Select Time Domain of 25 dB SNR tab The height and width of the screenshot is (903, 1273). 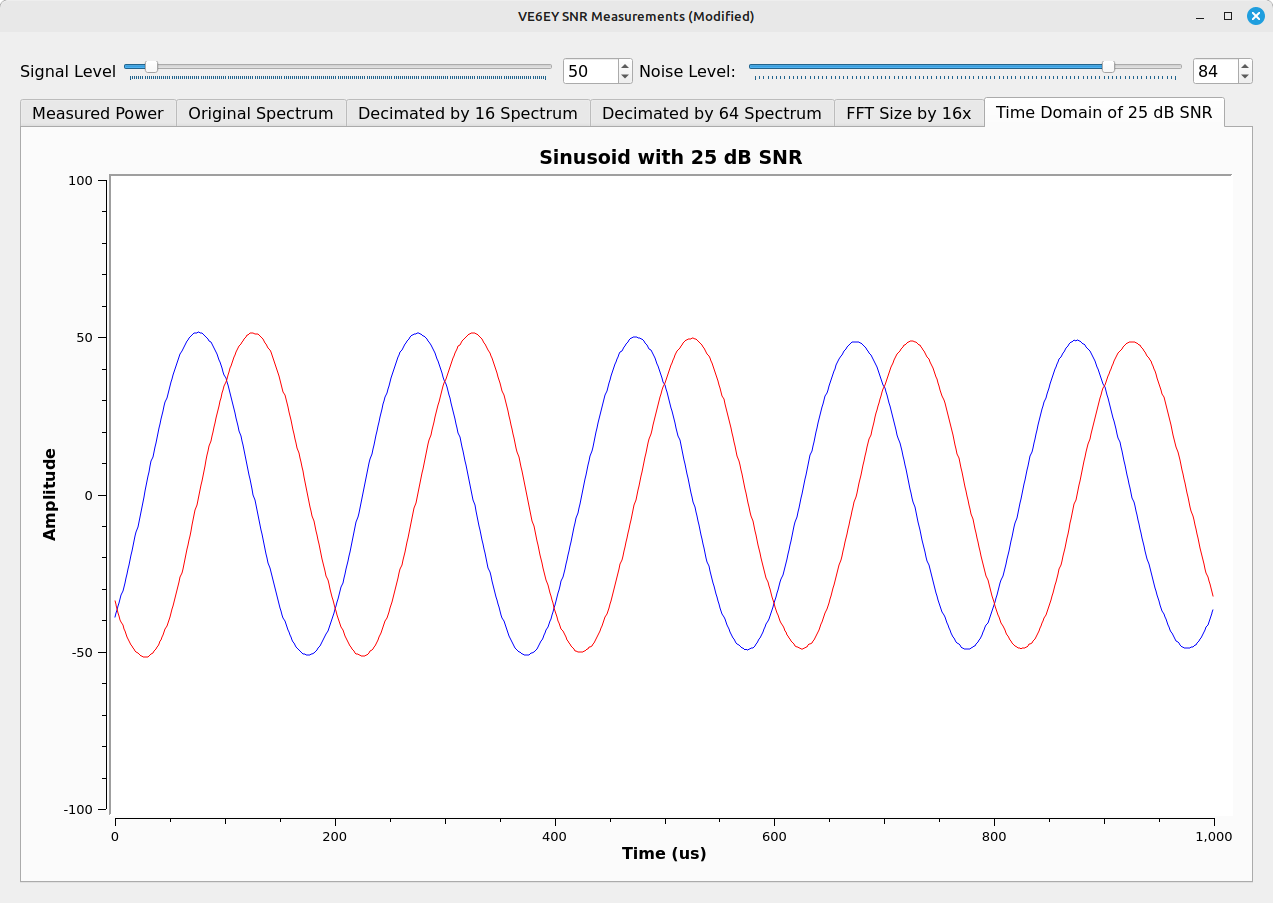(1103, 112)
